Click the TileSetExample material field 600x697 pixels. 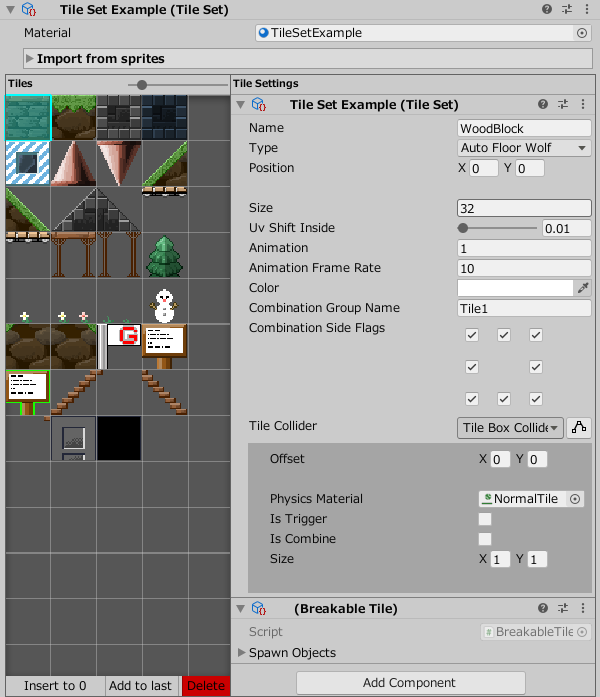click(423, 33)
